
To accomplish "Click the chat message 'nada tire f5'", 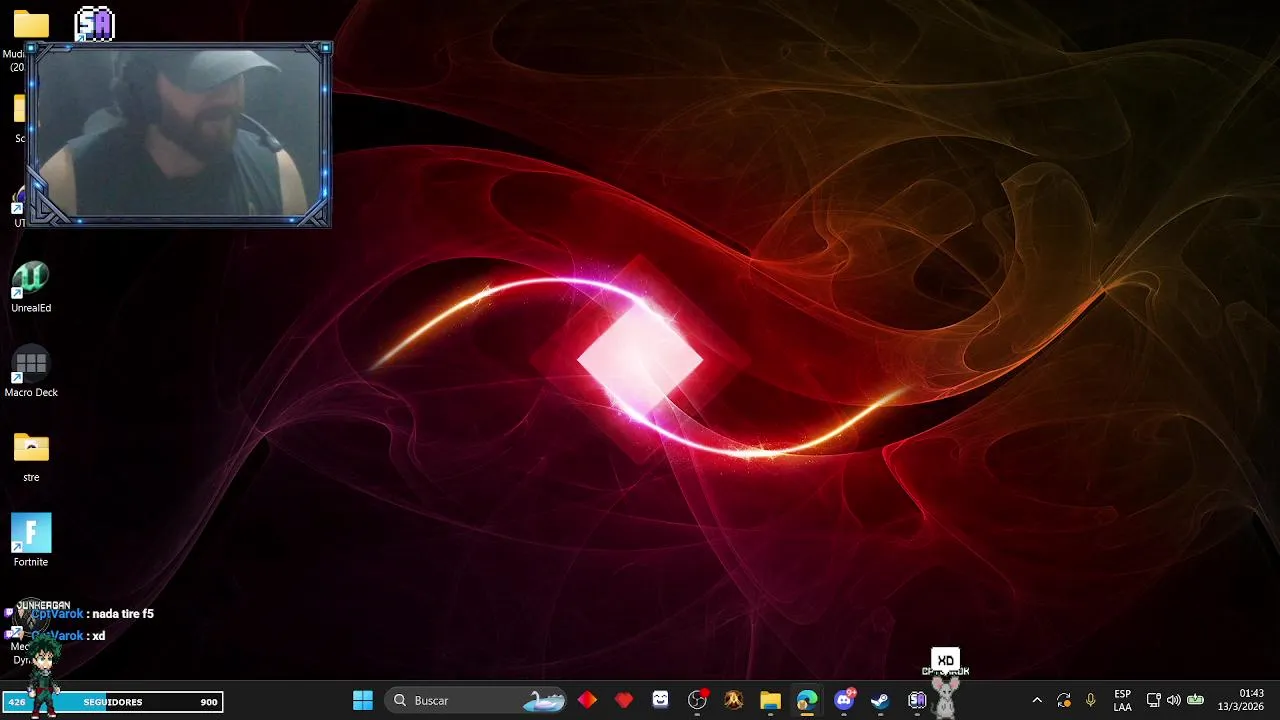I will click(122, 614).
